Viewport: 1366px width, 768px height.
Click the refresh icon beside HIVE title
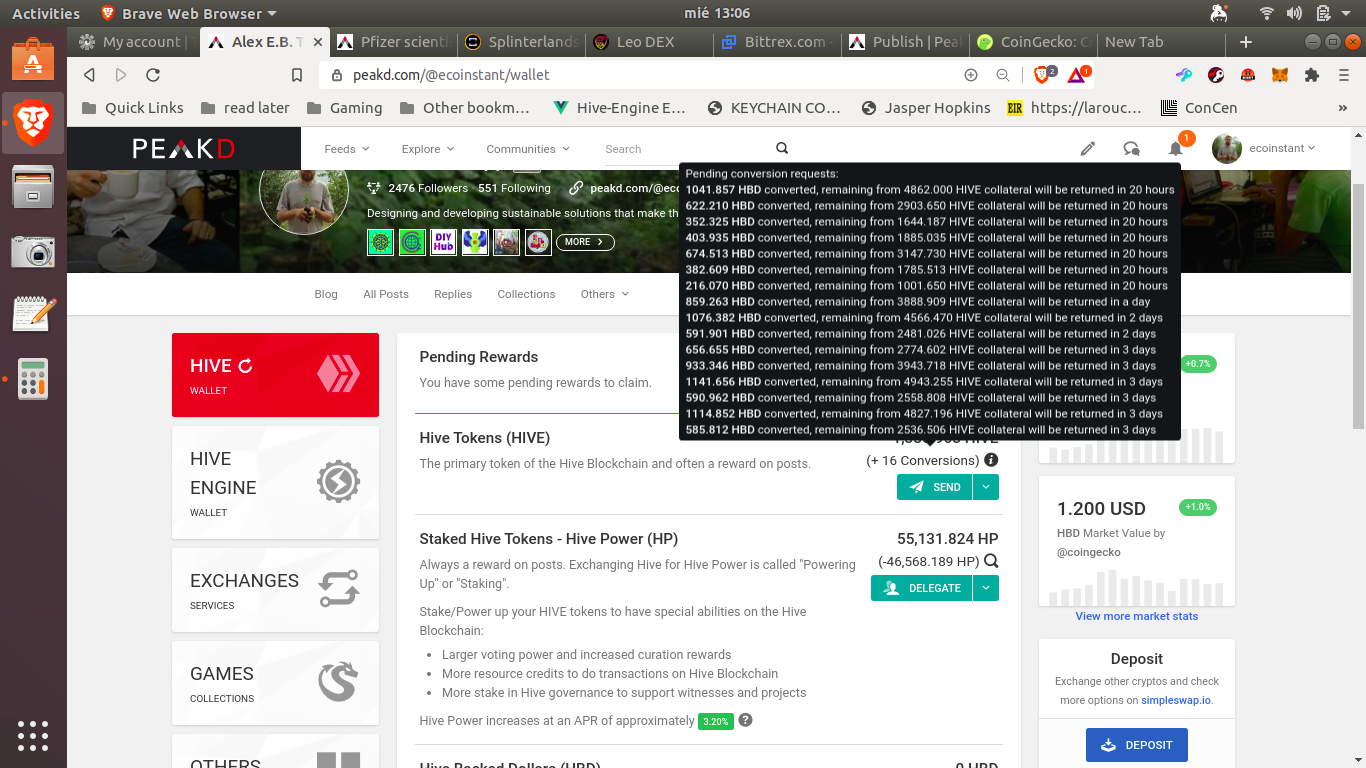(x=245, y=366)
